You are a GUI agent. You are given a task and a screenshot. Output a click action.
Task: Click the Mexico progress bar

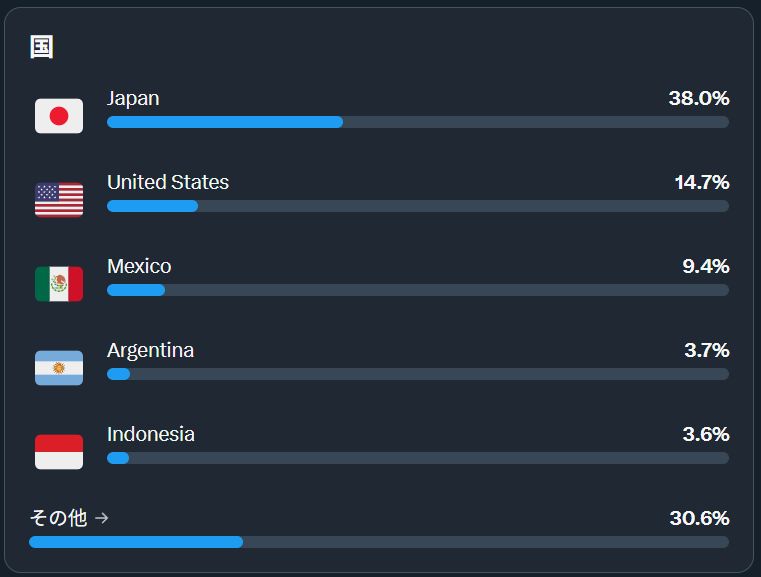click(417, 290)
